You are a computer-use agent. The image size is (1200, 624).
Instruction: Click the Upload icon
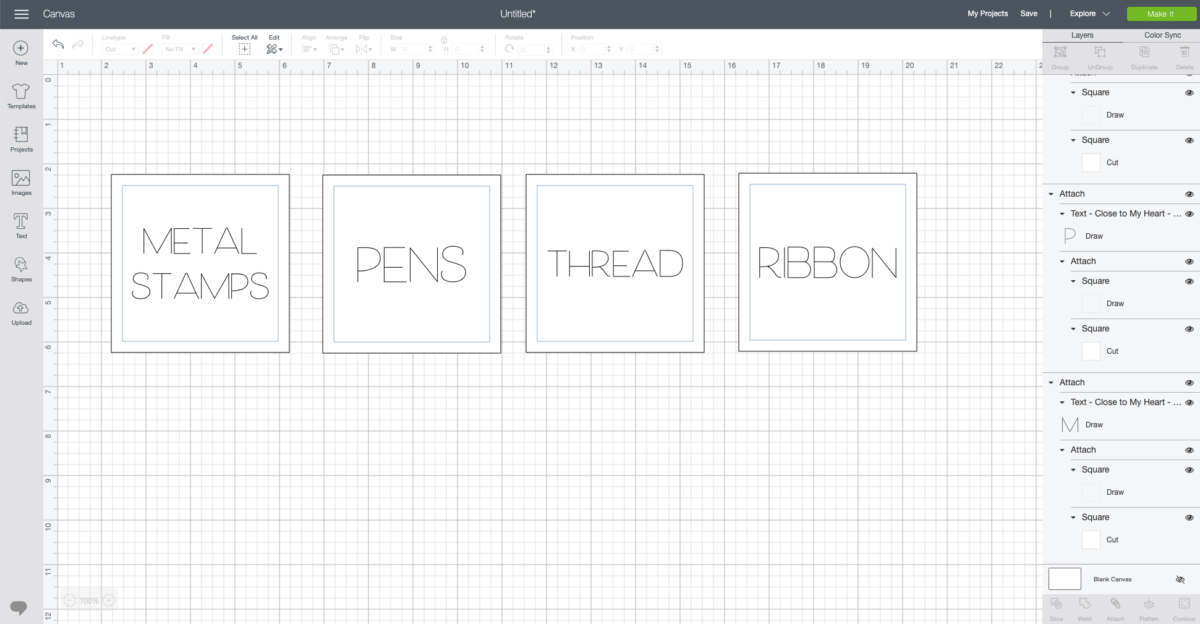pyautogui.click(x=21, y=311)
